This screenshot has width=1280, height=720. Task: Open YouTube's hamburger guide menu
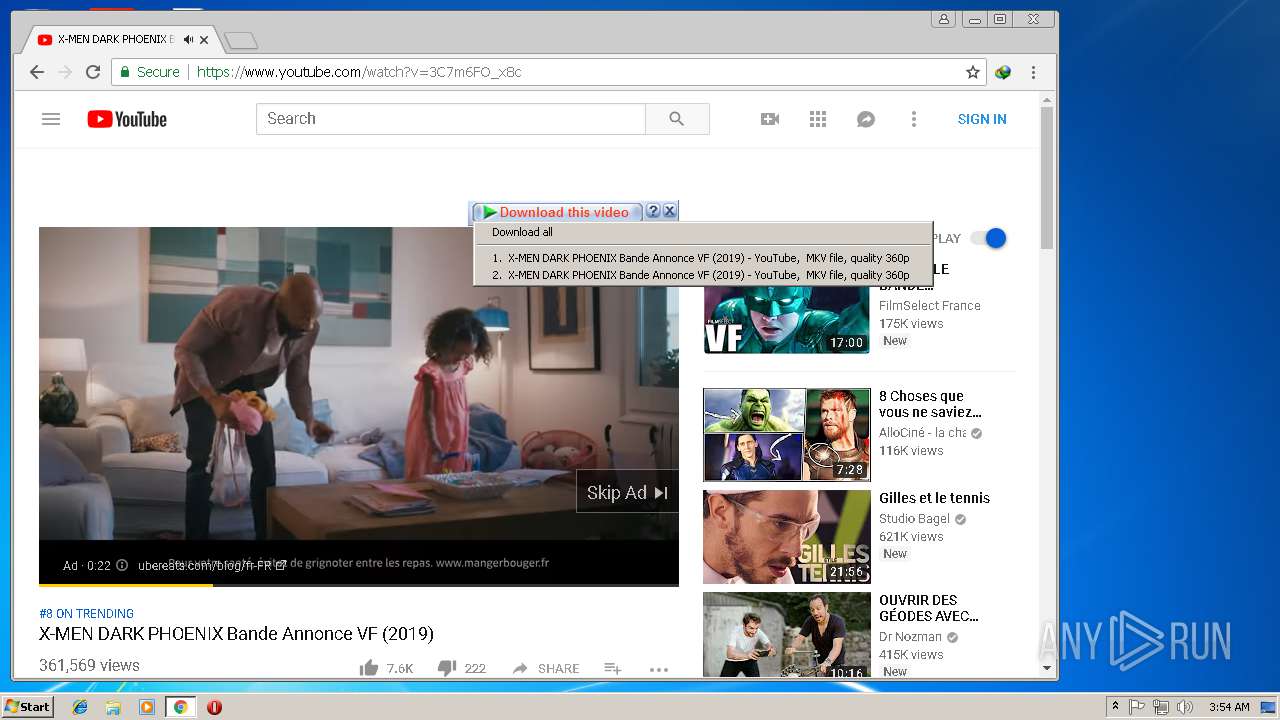click(x=51, y=119)
